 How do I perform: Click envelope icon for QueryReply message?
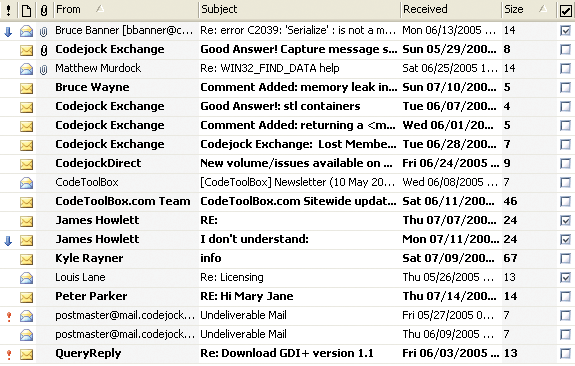(x=26, y=354)
